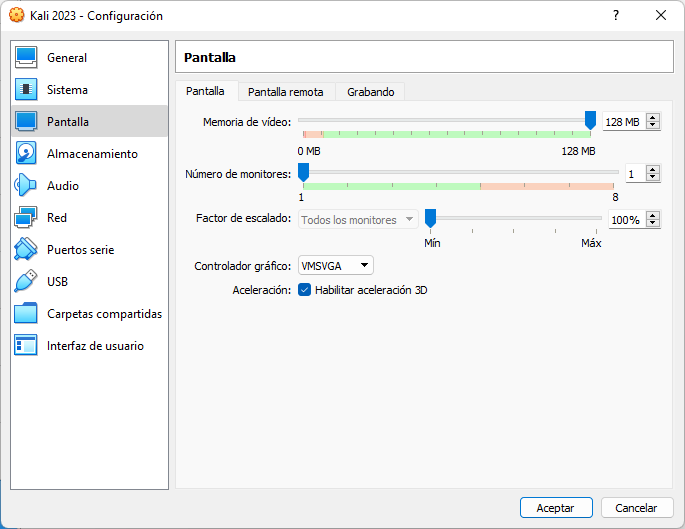The image size is (685, 529).
Task: Select the Carpetas compartidas folder icon
Action: 26,313
